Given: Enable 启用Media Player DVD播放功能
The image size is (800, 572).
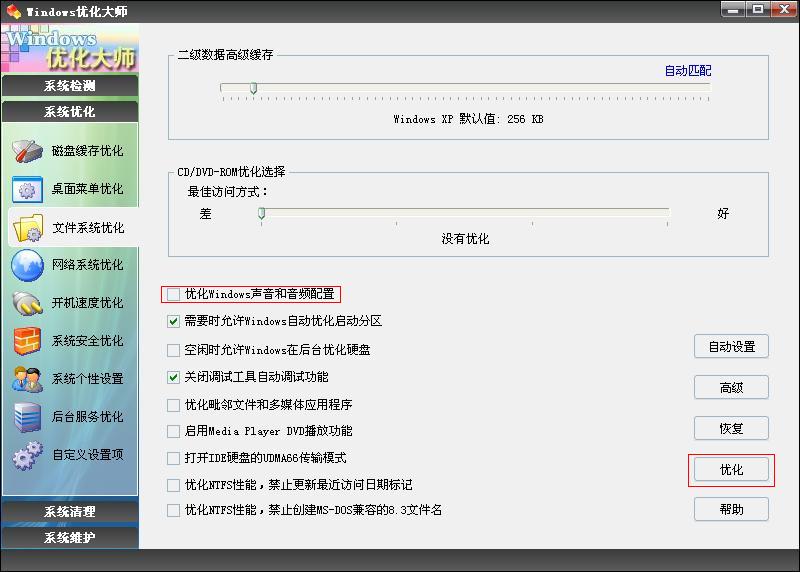Looking at the screenshot, I should click(x=173, y=431).
